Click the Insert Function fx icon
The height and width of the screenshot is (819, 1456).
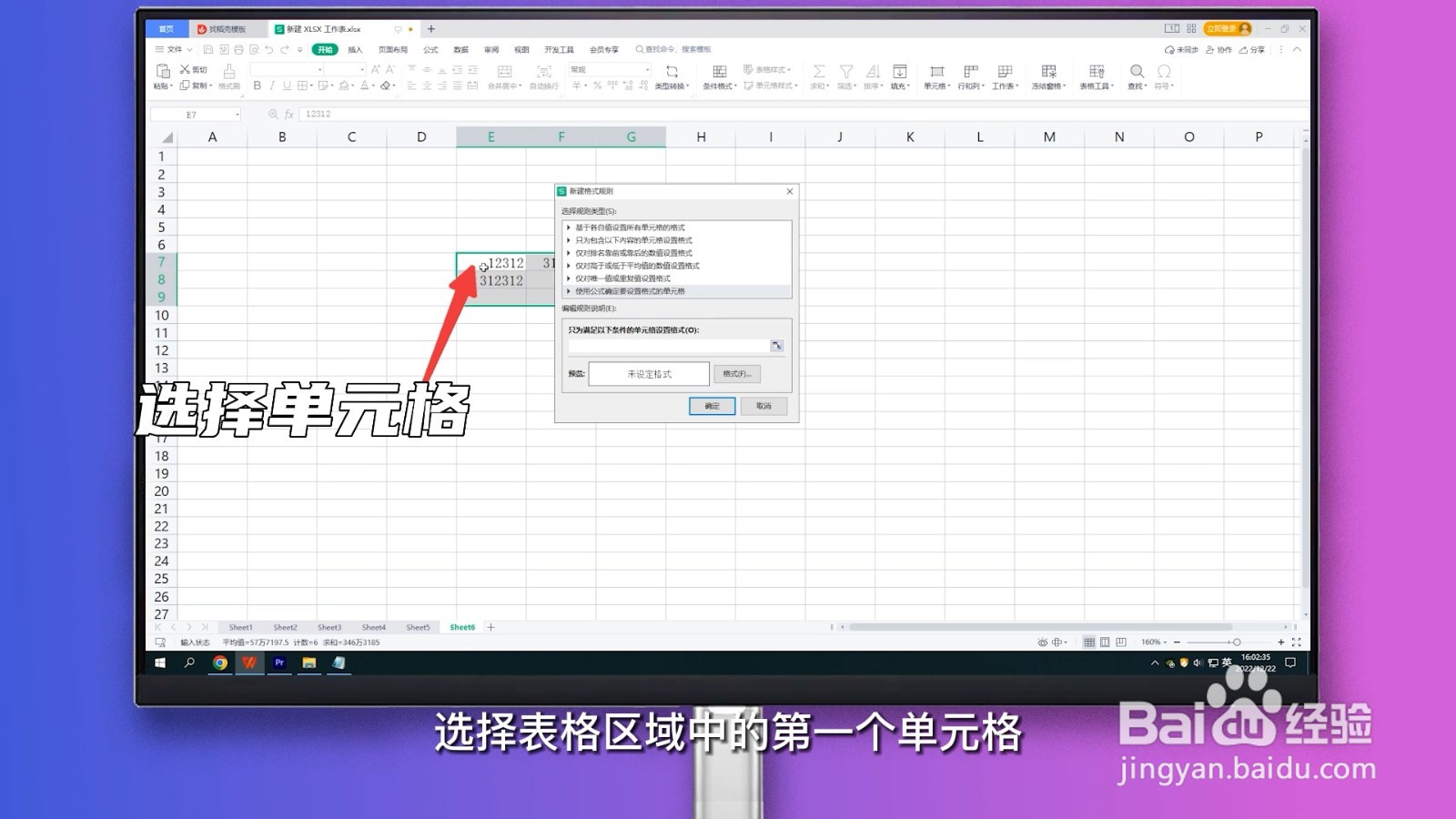tap(289, 114)
